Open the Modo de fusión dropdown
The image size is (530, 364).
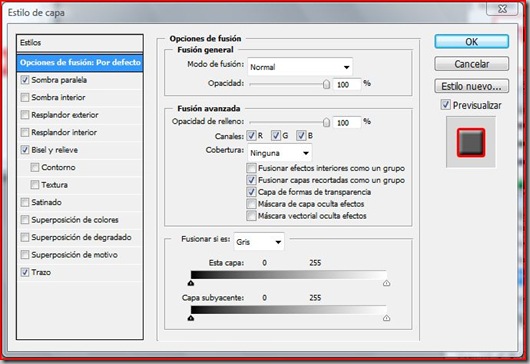pos(300,67)
